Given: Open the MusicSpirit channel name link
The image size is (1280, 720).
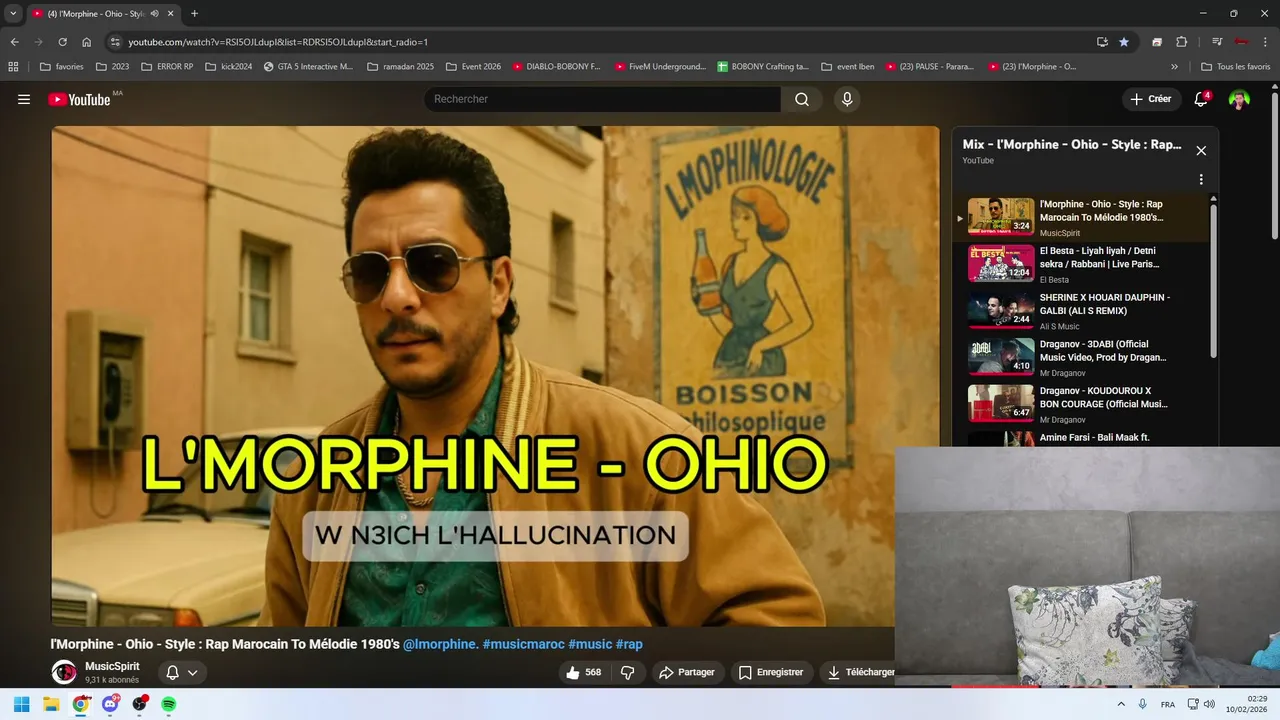Looking at the screenshot, I should click(112, 666).
